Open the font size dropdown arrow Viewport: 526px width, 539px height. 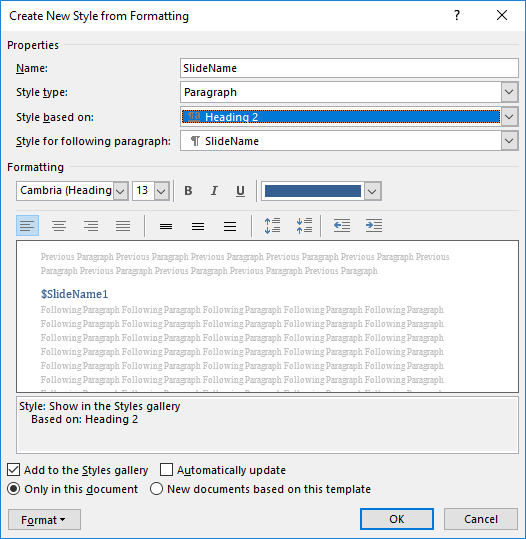[161, 191]
